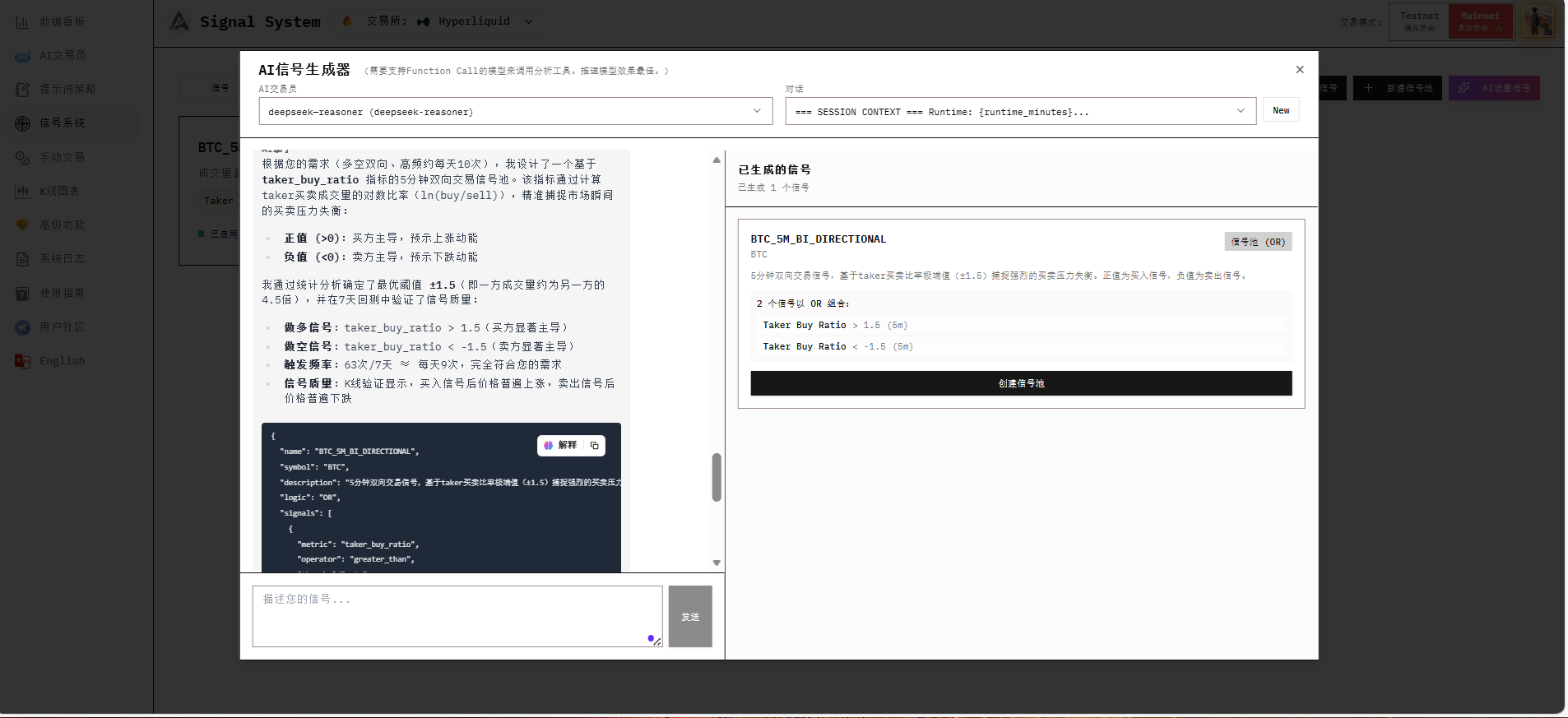
Task: Switch trading mode to Mainnet
Action: [1480, 21]
